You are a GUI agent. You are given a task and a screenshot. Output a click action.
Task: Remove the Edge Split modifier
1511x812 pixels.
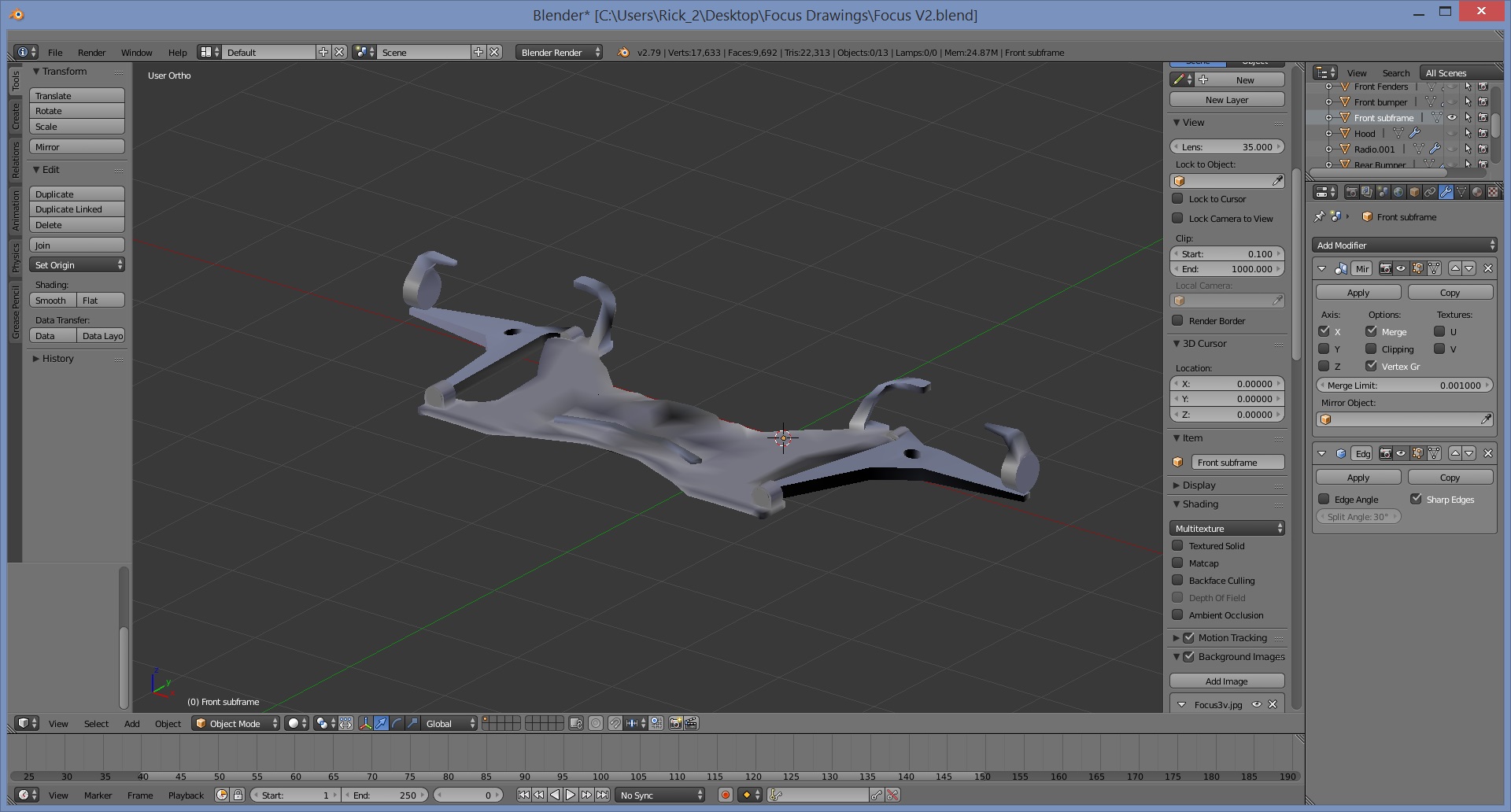[x=1487, y=453]
